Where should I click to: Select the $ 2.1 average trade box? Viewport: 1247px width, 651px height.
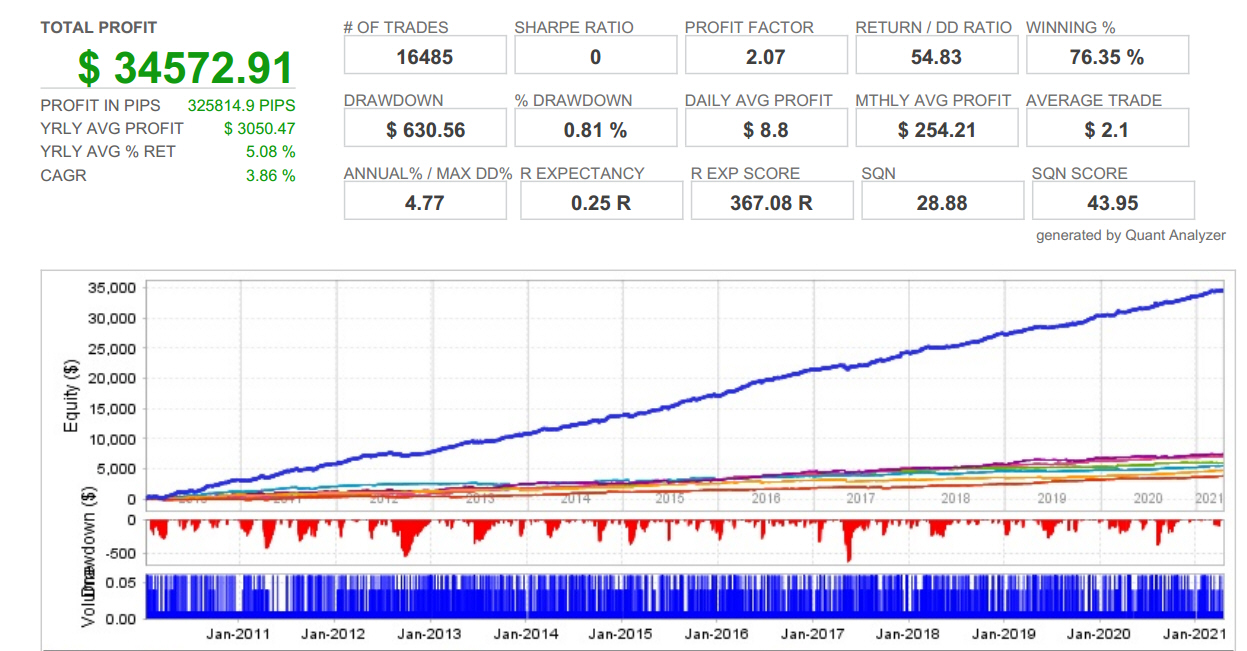pyautogui.click(x=1107, y=129)
